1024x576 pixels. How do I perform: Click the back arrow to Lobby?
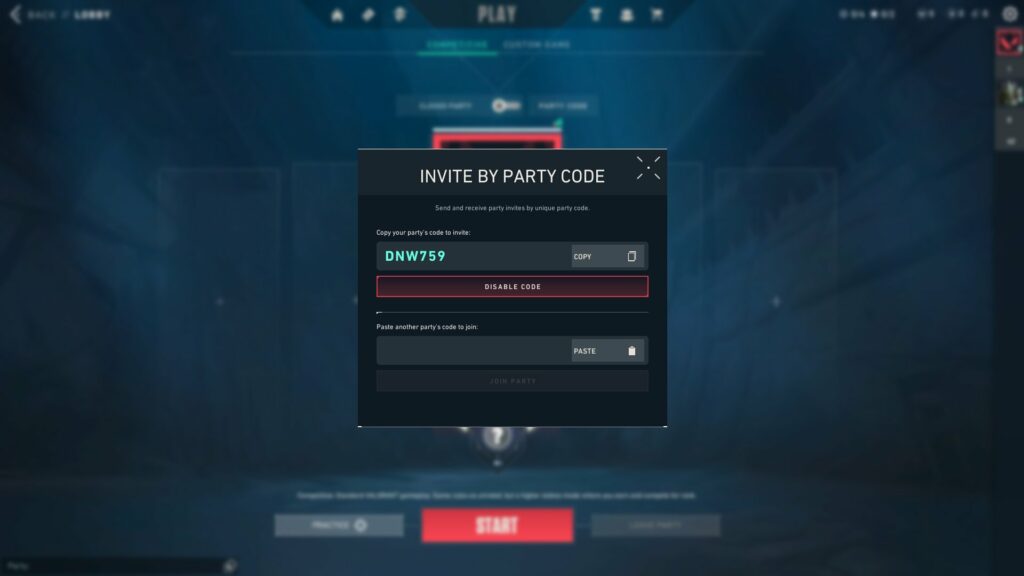16,14
